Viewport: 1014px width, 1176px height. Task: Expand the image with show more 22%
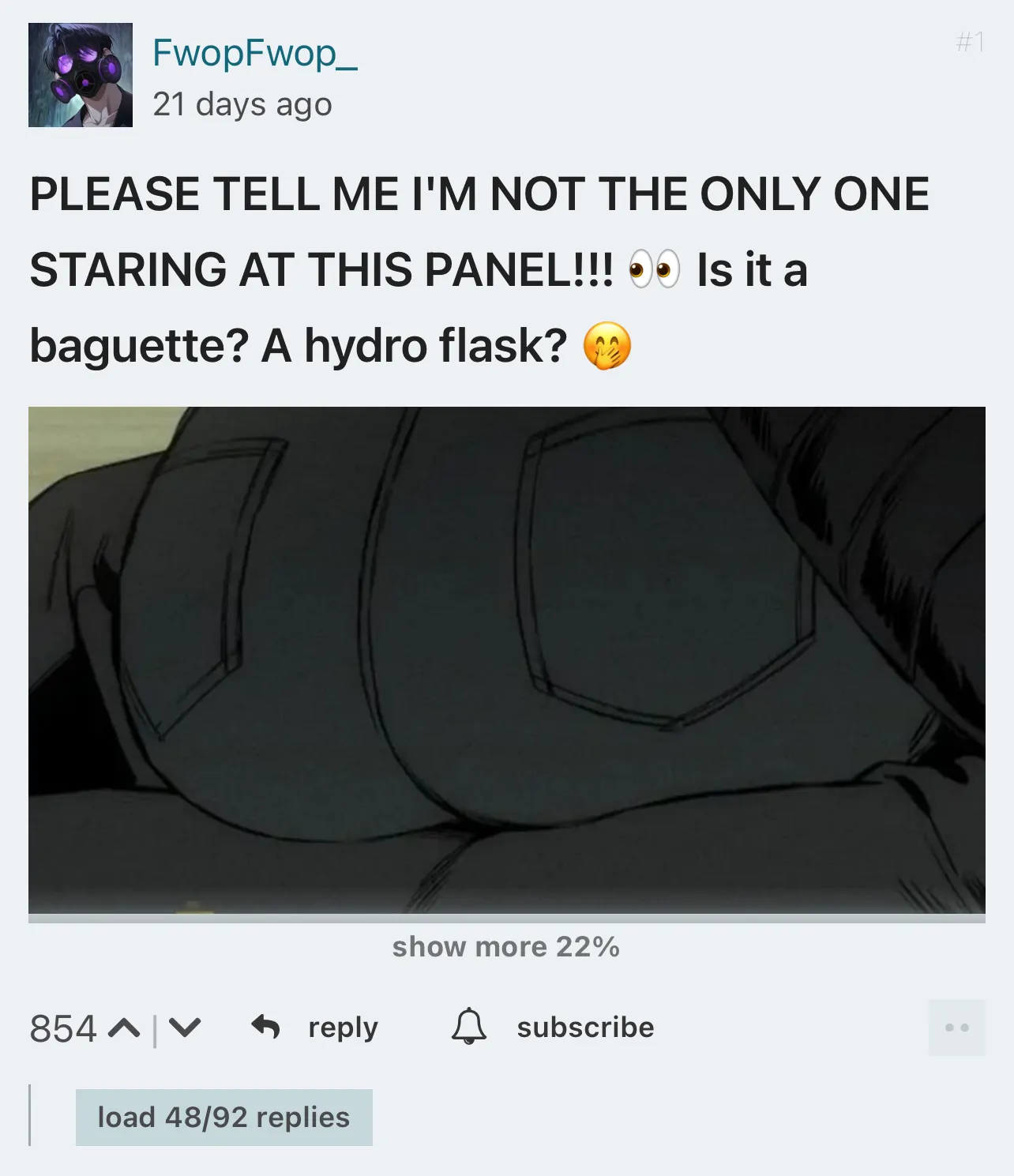pos(506,946)
